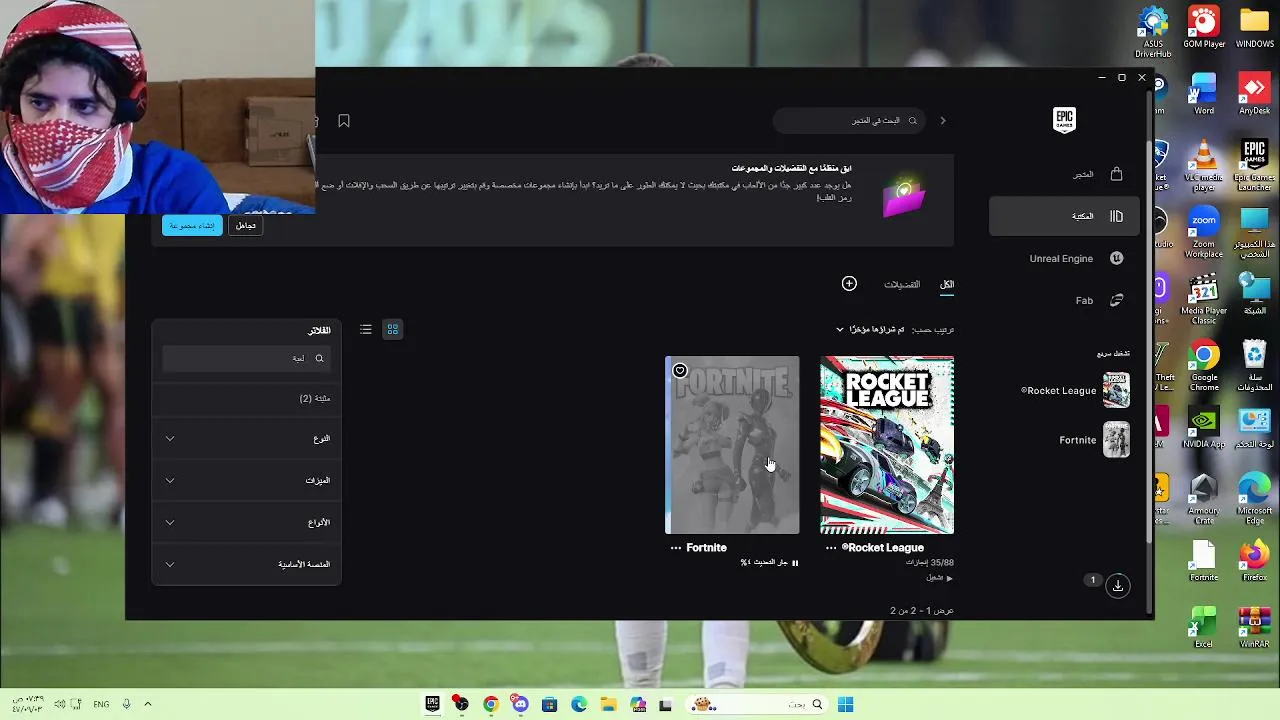Launch Rocket League from quick launch list
The image size is (1280, 720).
coord(1075,390)
